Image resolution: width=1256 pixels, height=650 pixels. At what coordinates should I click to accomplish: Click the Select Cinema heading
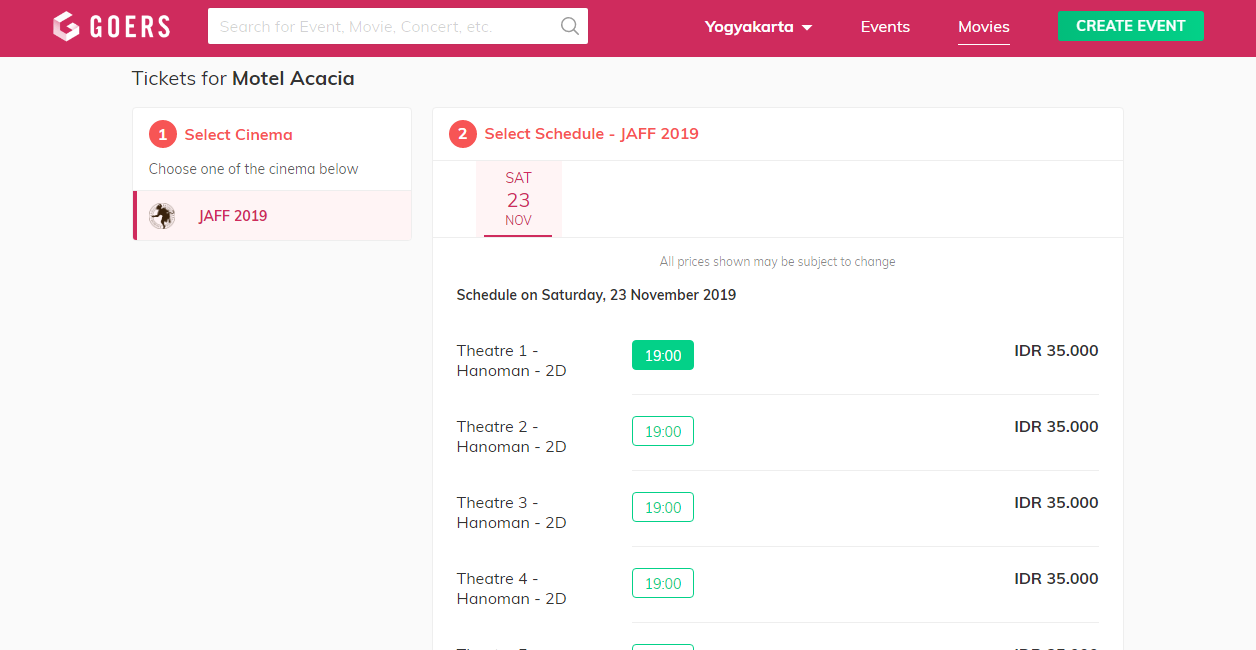tap(238, 134)
